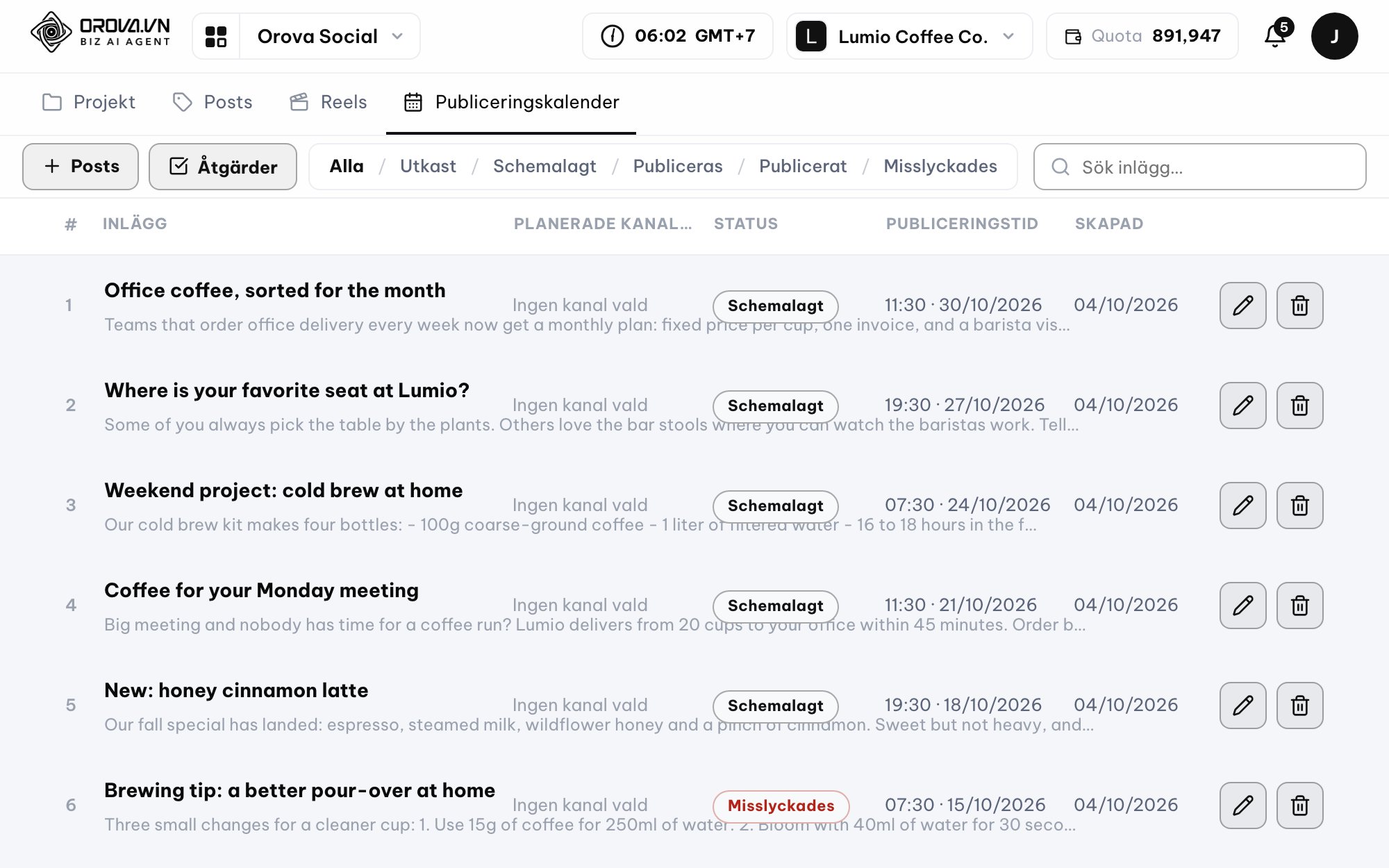Image resolution: width=1389 pixels, height=868 pixels.
Task: Click the Publiceringstid column header
Action: pyautogui.click(x=962, y=224)
